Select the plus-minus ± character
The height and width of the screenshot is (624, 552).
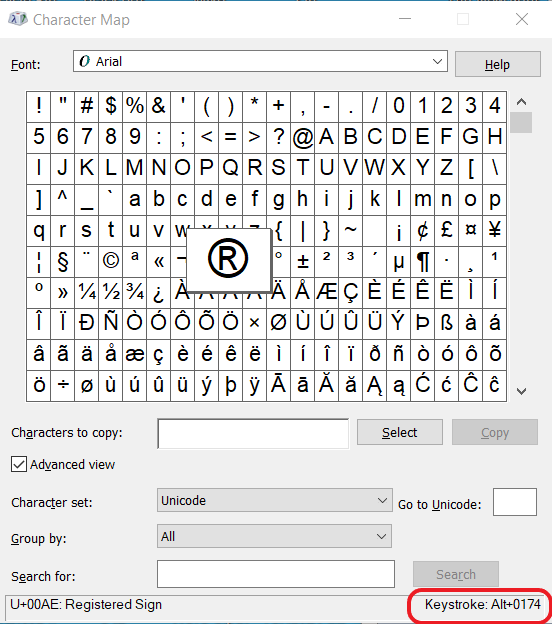302,261
